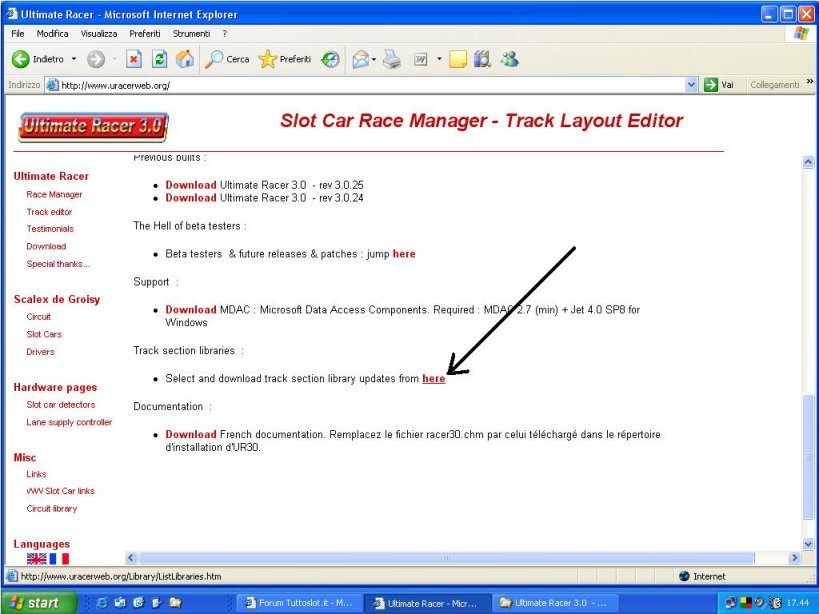Download Ultimate Racer rev 3.0.25
Image resolution: width=819 pixels, height=614 pixels.
[x=191, y=185]
